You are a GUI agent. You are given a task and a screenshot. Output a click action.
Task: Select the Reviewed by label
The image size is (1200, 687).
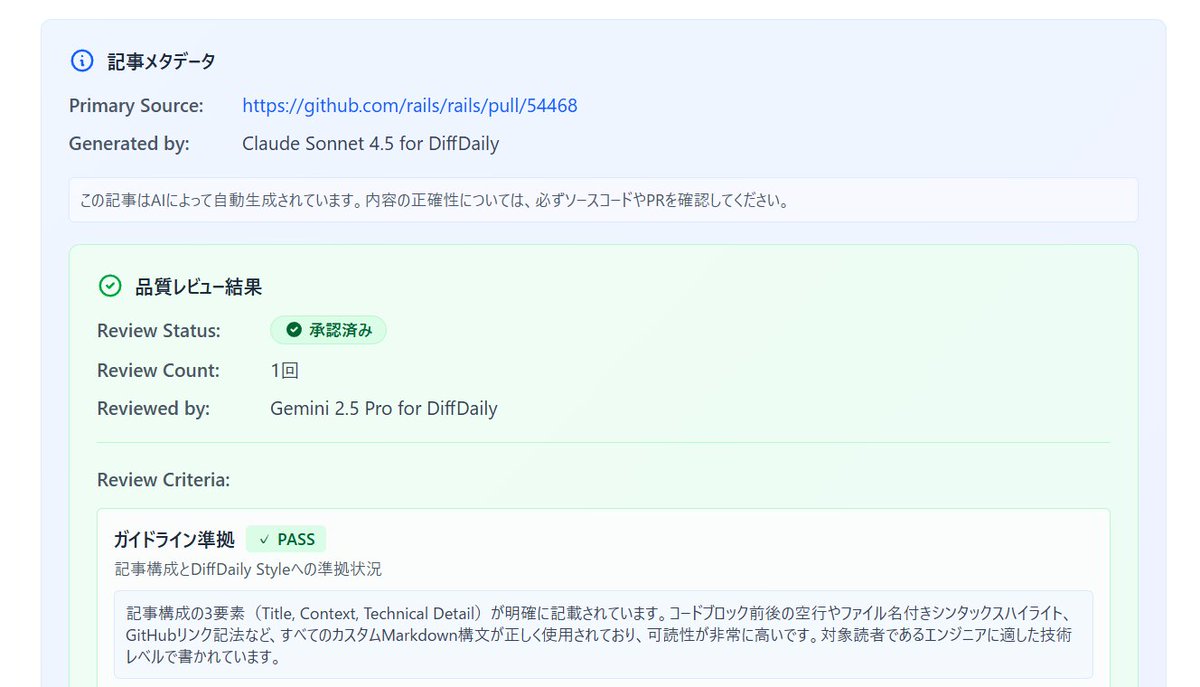153,408
